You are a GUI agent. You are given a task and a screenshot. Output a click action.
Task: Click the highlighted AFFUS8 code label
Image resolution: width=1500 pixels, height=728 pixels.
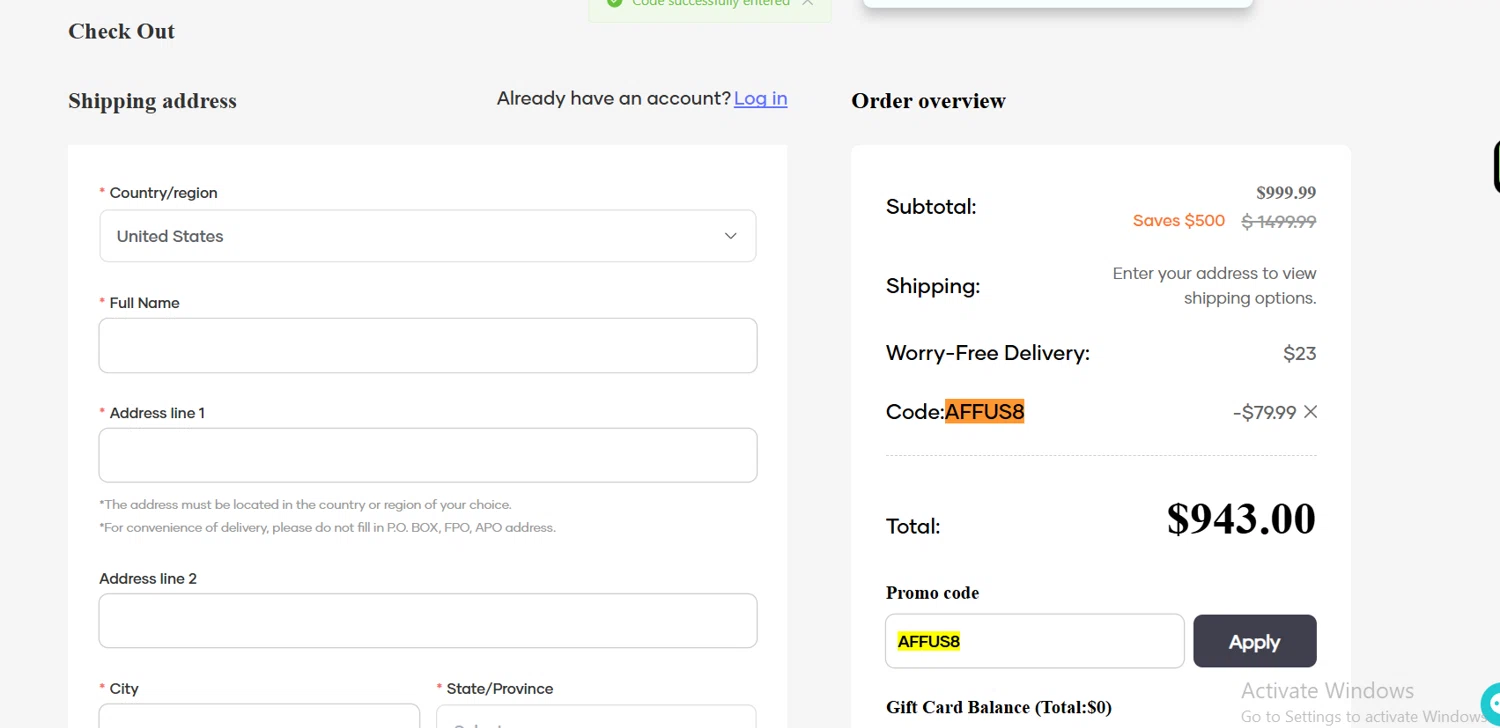[x=984, y=411]
